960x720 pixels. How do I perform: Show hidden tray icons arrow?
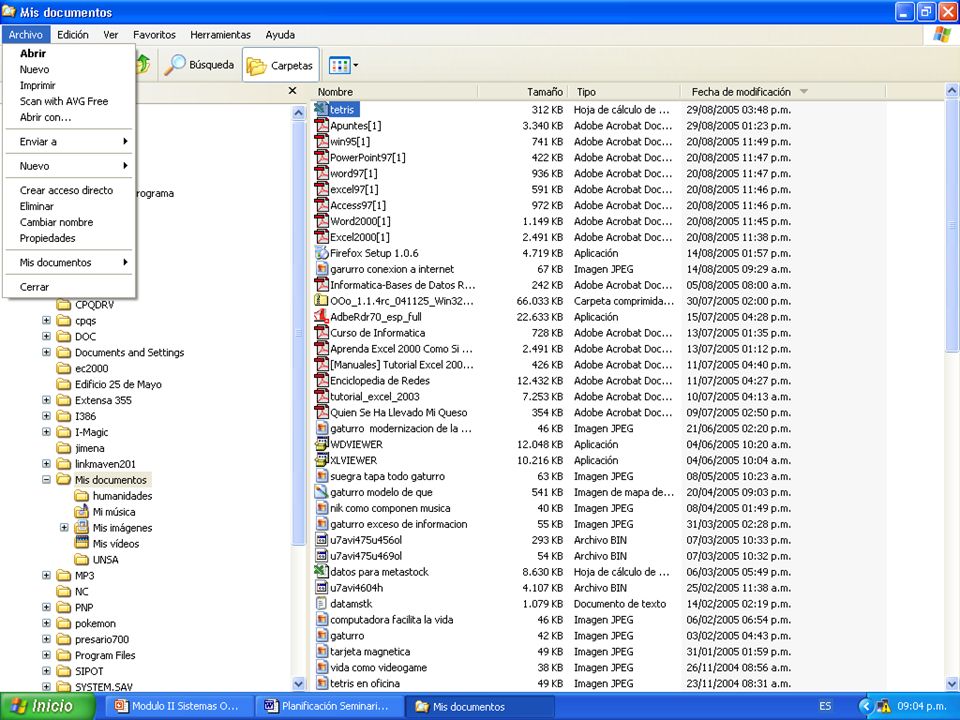pyautogui.click(x=865, y=706)
